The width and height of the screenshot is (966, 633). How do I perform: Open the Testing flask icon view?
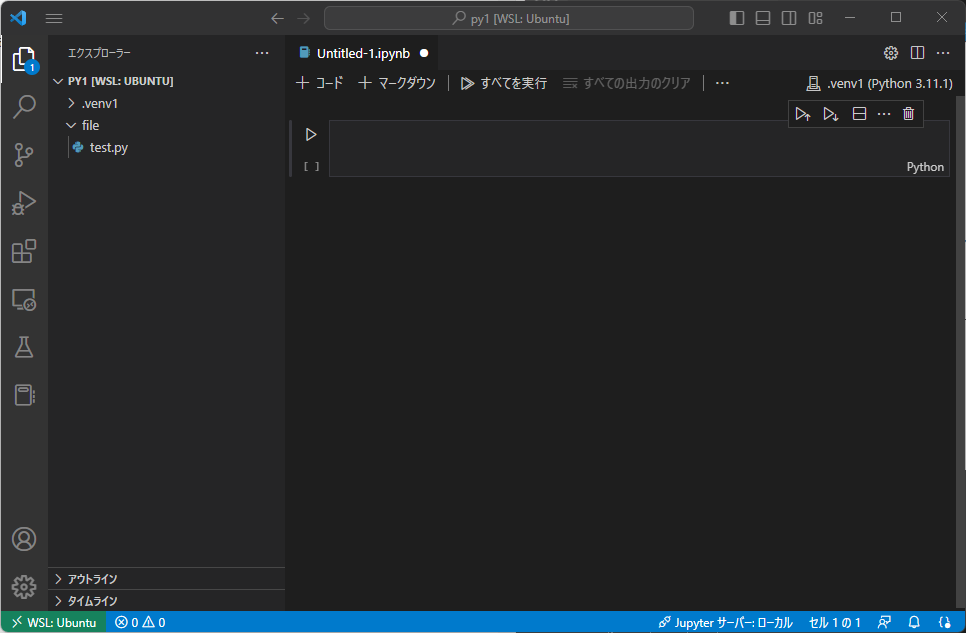click(x=24, y=347)
